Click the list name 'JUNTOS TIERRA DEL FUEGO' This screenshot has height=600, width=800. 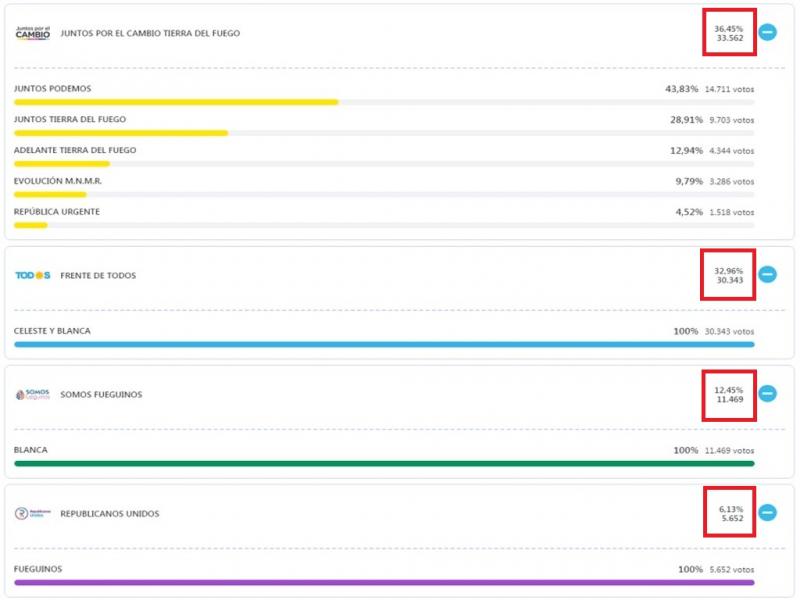pyautogui.click(x=70, y=119)
